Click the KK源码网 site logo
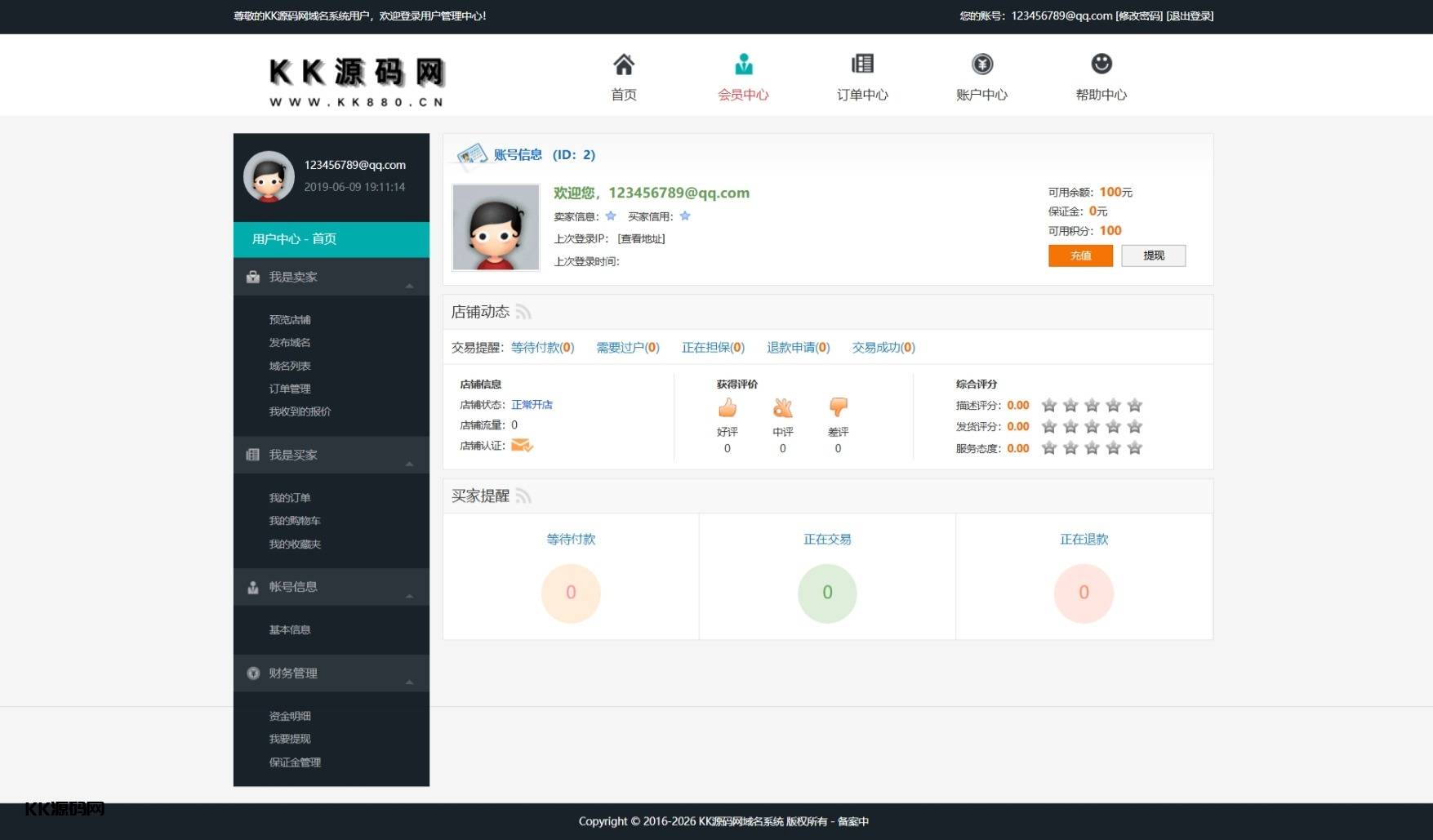 click(357, 82)
